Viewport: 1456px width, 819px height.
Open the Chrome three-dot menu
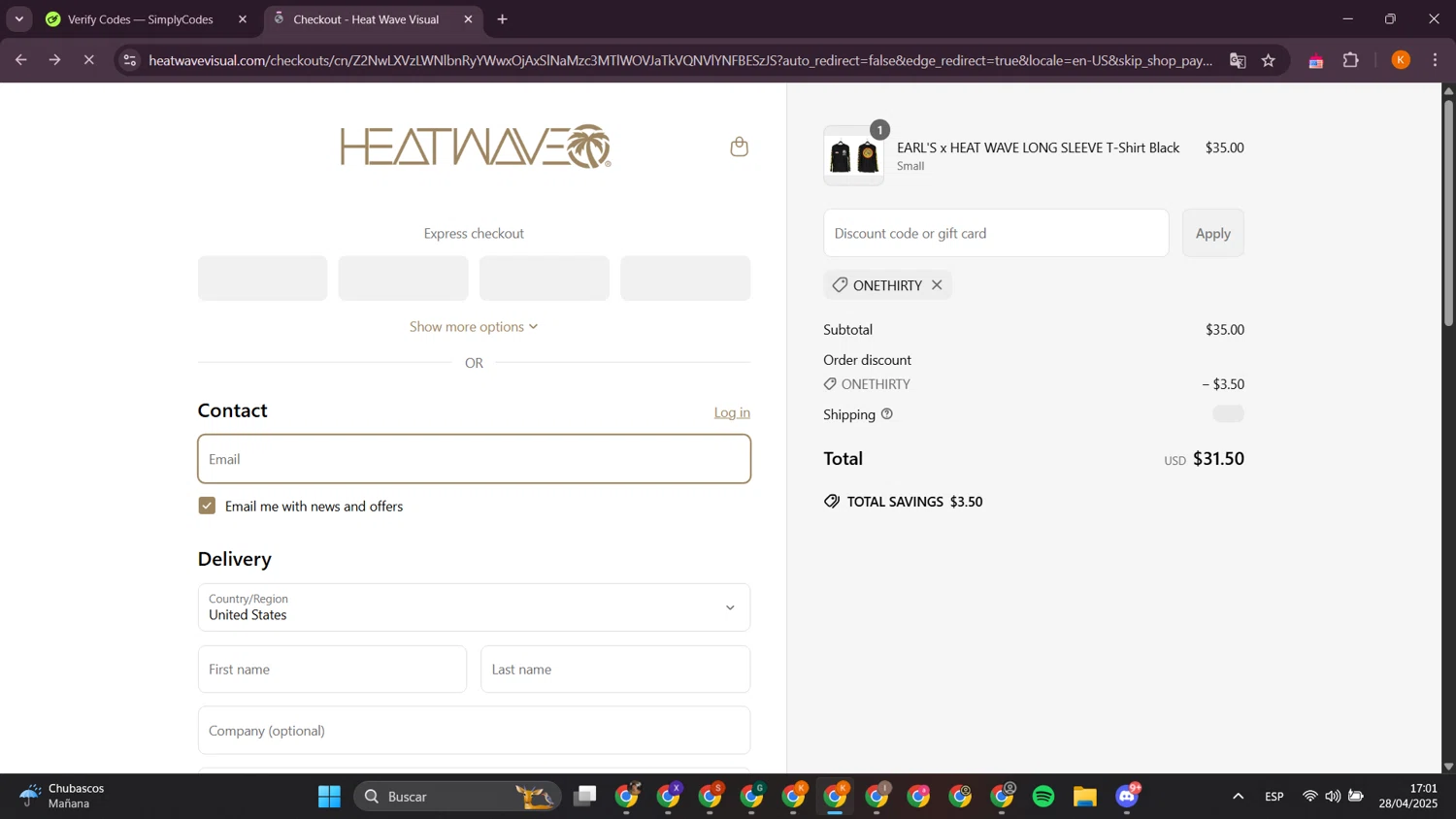point(1436,60)
